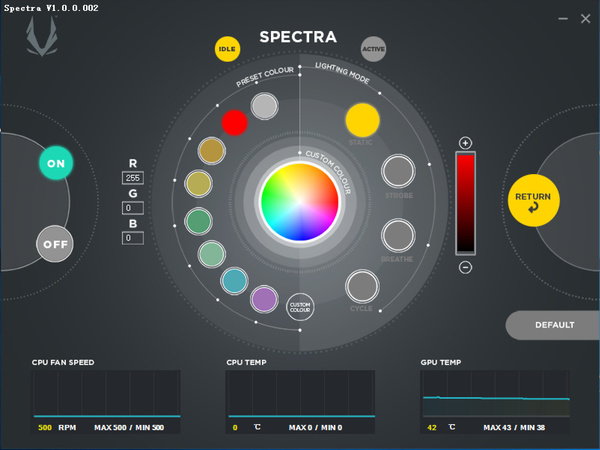This screenshot has width=600, height=450.
Task: Pick the yellow preset colour
Action: (x=198, y=184)
